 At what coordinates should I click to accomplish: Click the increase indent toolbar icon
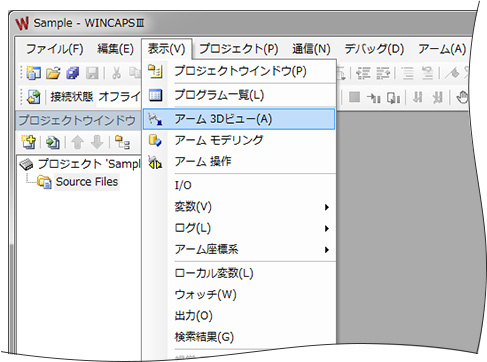(x=363, y=73)
